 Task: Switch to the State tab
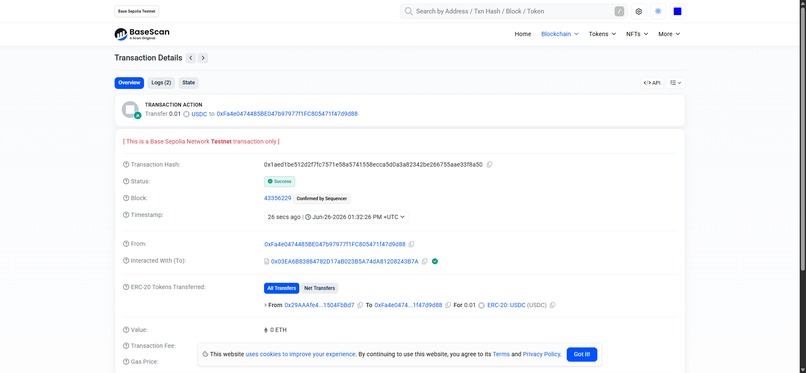pyautogui.click(x=189, y=83)
